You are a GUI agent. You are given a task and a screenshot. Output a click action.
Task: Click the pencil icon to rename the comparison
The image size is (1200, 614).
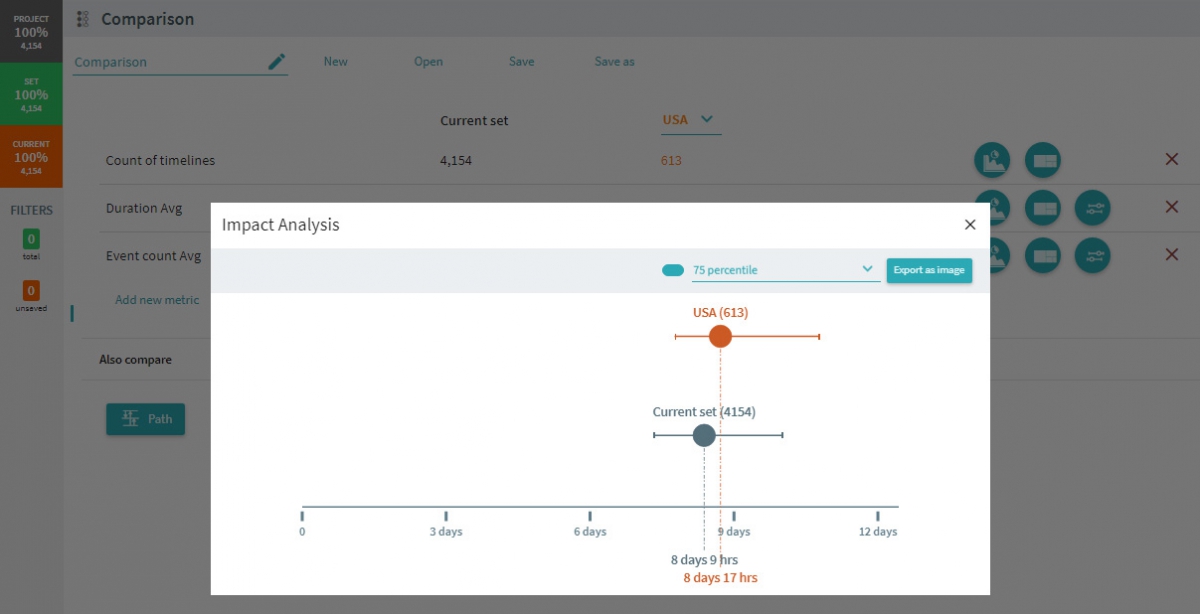click(277, 60)
